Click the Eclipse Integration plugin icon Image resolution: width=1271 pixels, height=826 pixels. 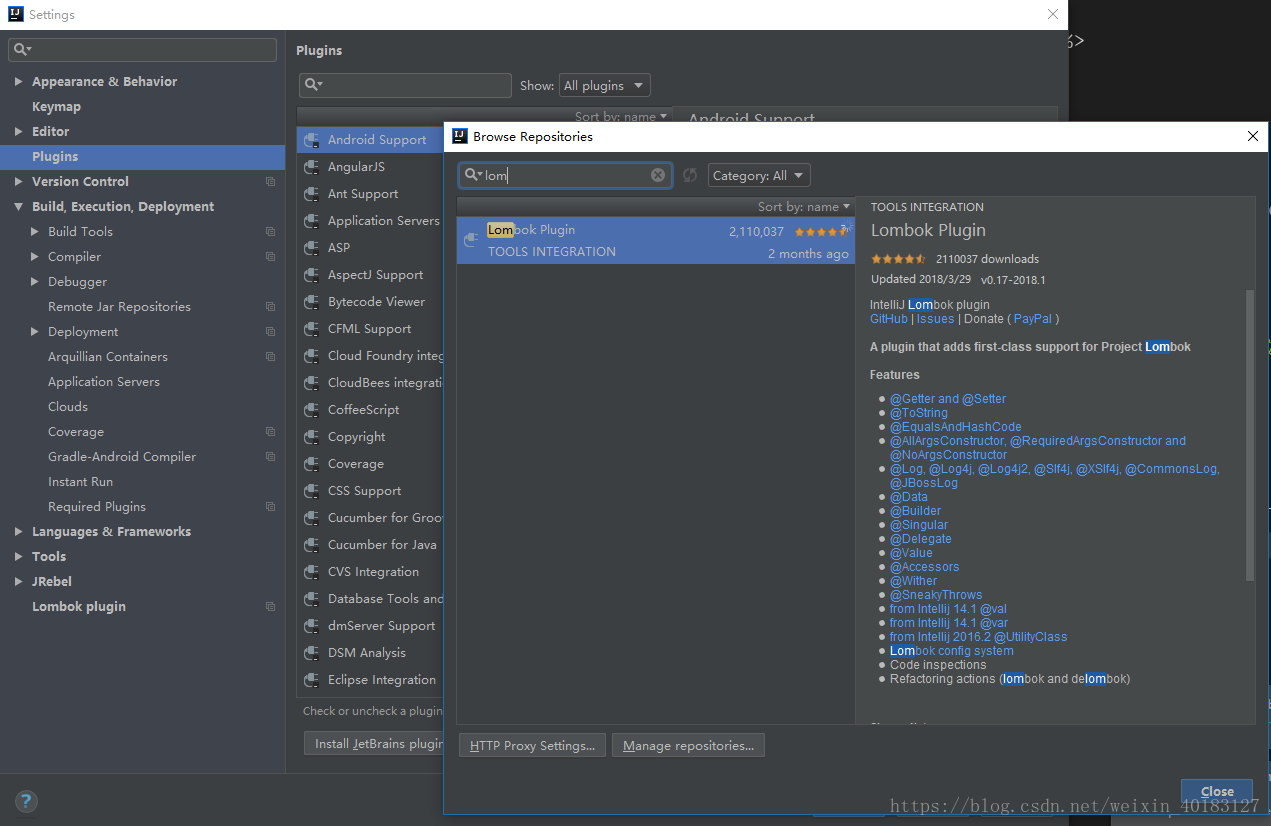[313, 679]
